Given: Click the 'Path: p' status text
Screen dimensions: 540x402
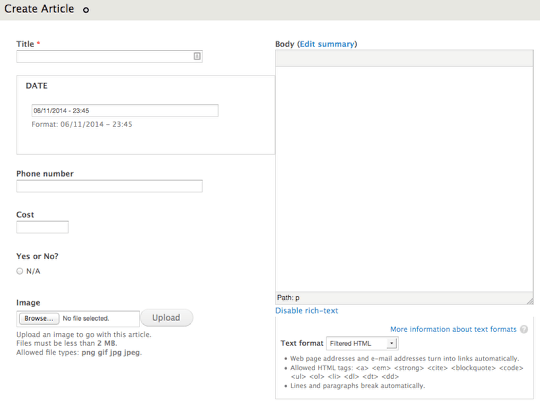Looking at the screenshot, I should [x=288, y=298].
